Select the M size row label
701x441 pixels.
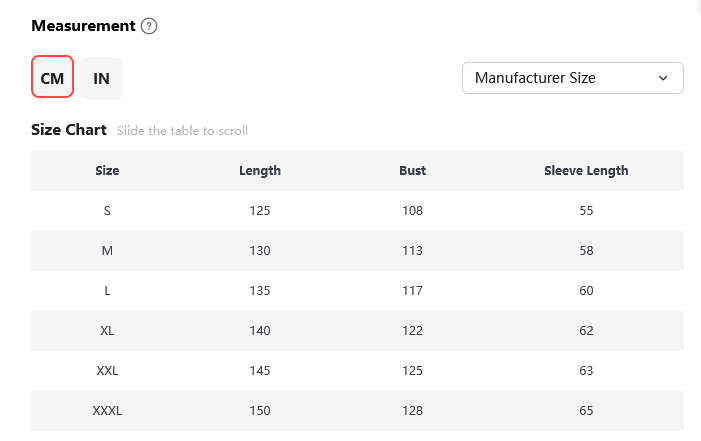tap(107, 251)
